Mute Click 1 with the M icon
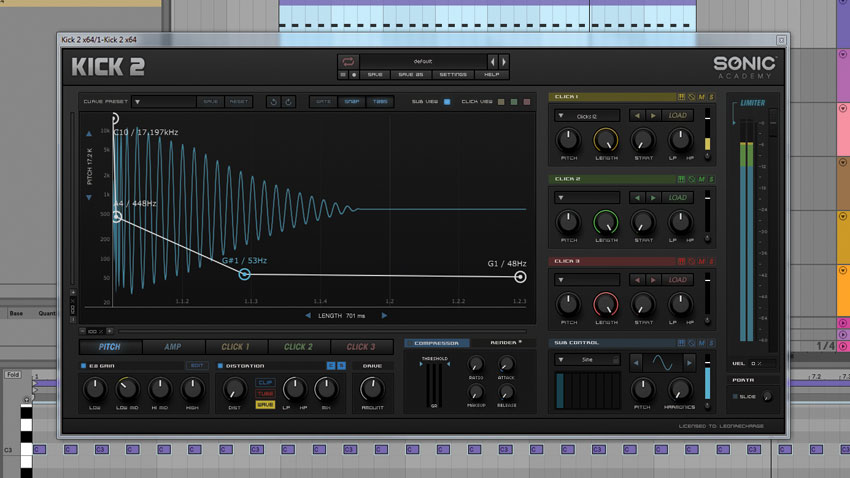The height and width of the screenshot is (478, 850). coord(701,97)
